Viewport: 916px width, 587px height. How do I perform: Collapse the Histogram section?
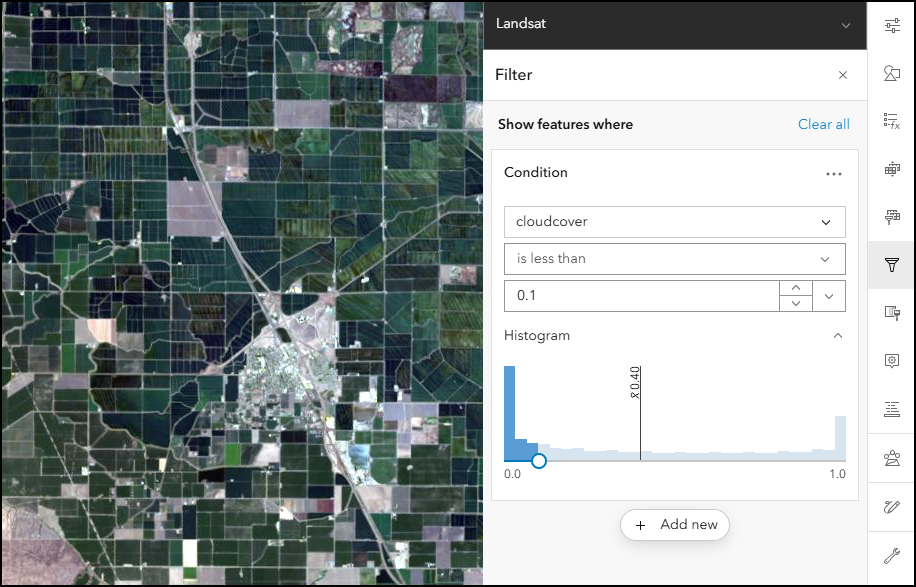pyautogui.click(x=838, y=335)
